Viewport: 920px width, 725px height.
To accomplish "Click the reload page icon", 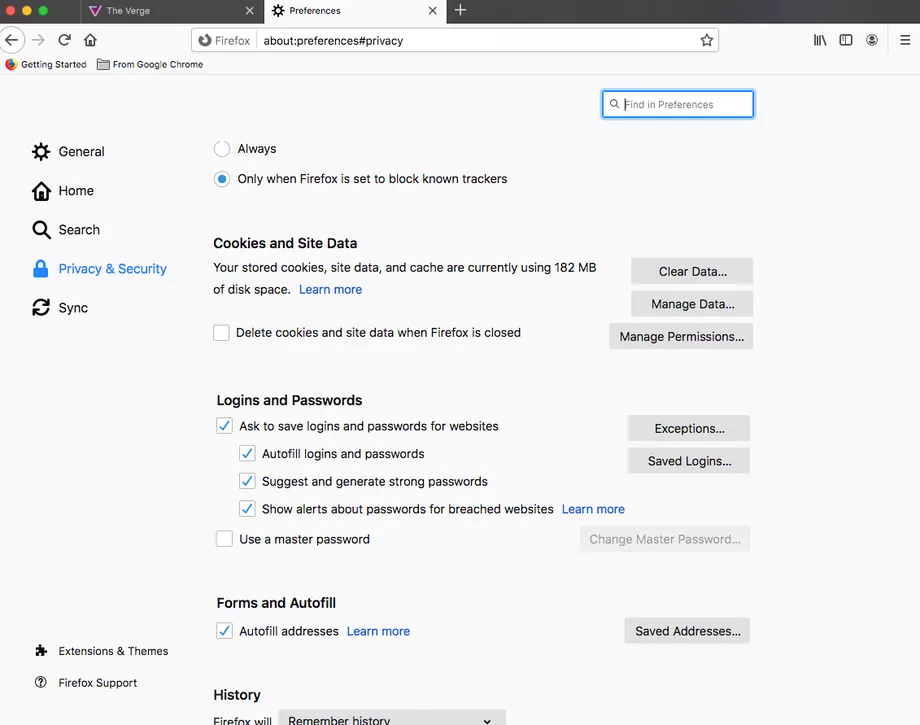I will pos(64,40).
